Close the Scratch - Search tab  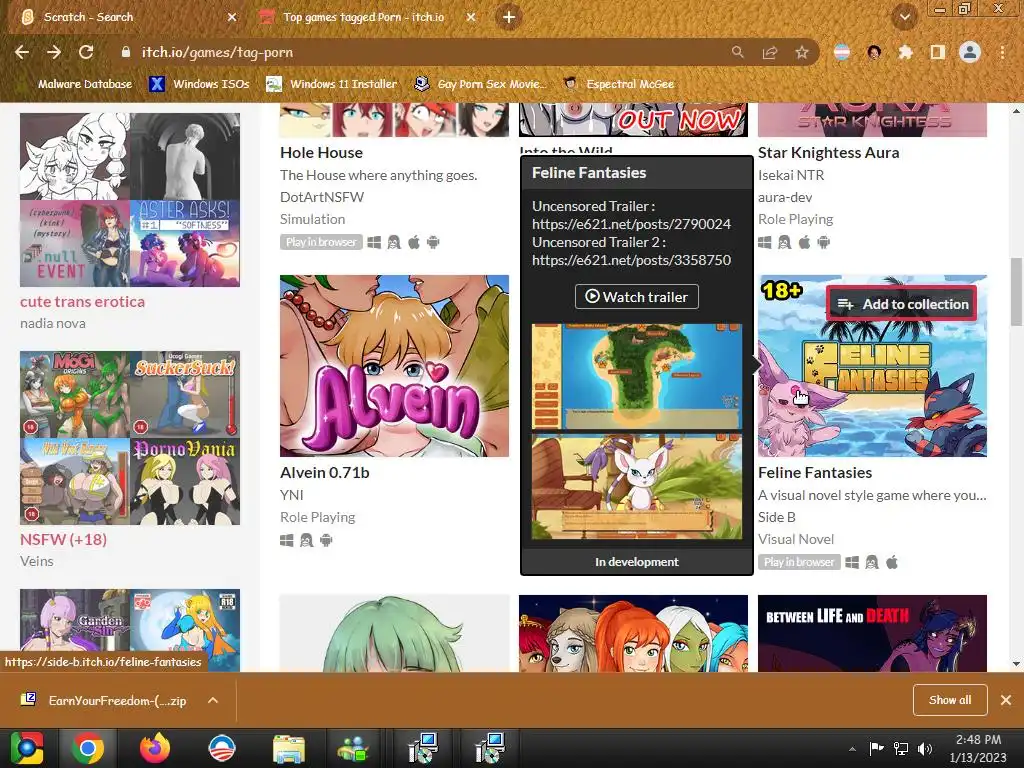[x=232, y=17]
